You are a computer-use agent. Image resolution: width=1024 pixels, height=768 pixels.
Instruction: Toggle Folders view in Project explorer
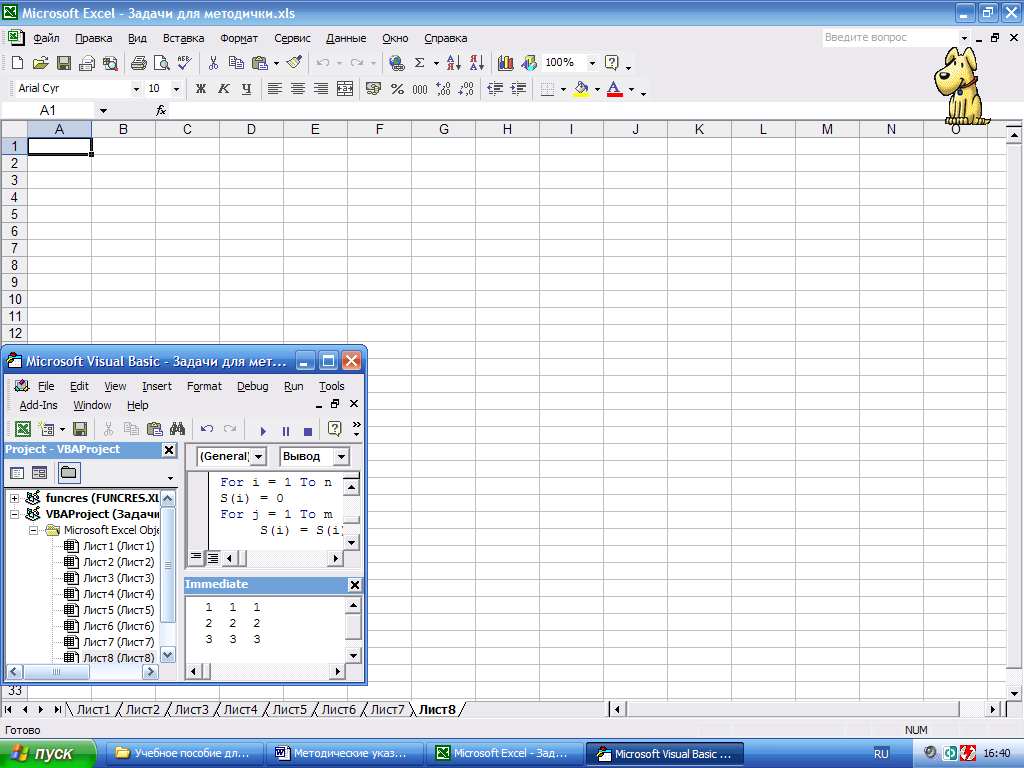click(x=69, y=473)
